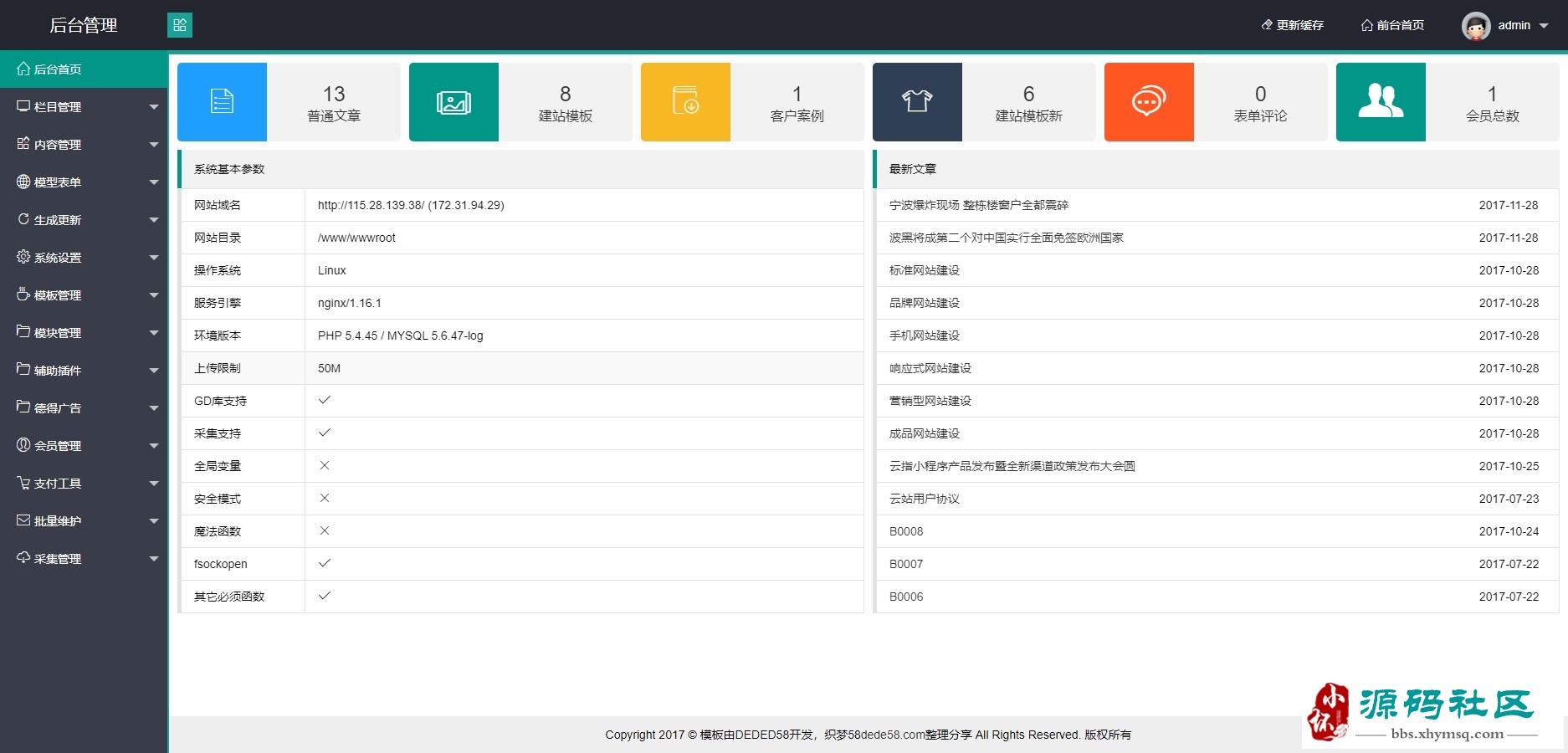Open the 辅助插件 sidebar menu item

click(x=84, y=371)
